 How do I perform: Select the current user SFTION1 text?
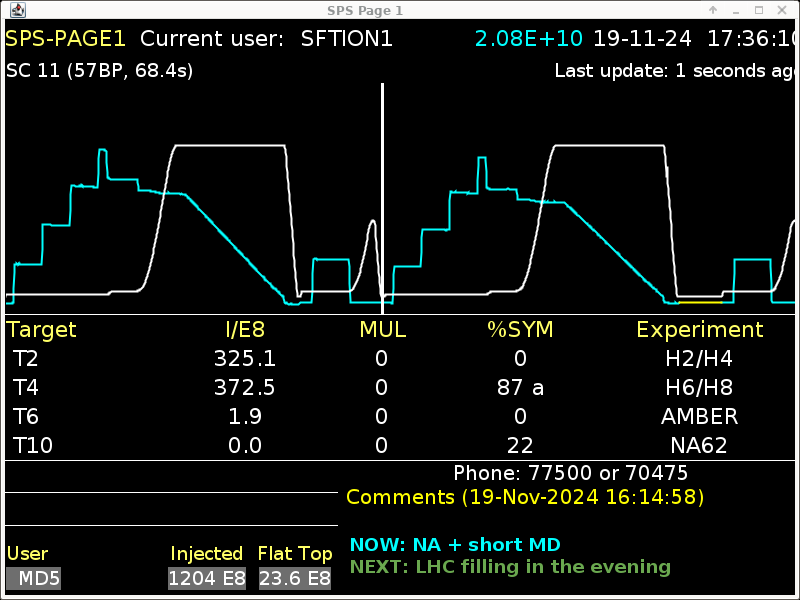click(x=346, y=39)
